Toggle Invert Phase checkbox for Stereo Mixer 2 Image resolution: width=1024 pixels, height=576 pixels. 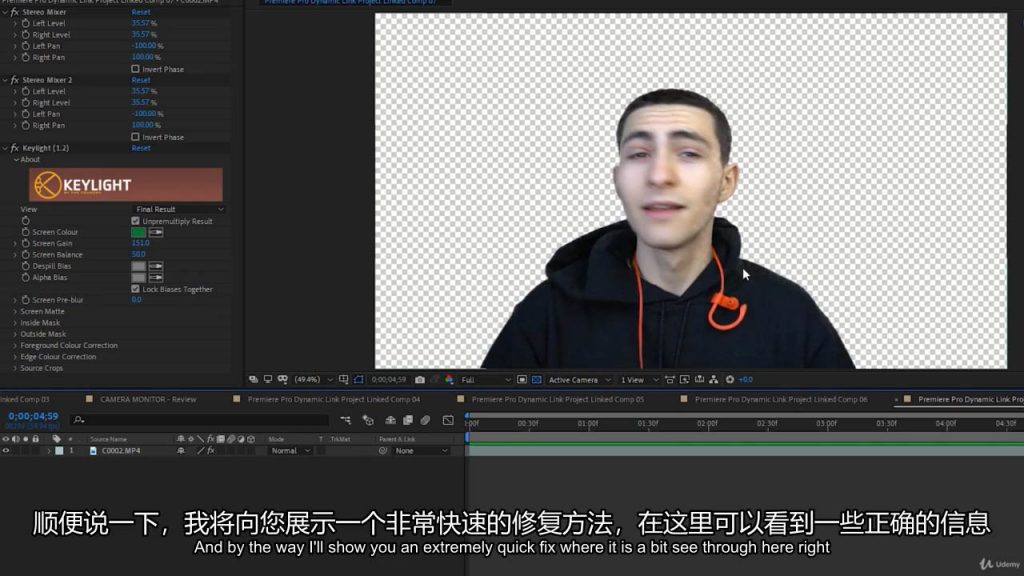point(135,137)
